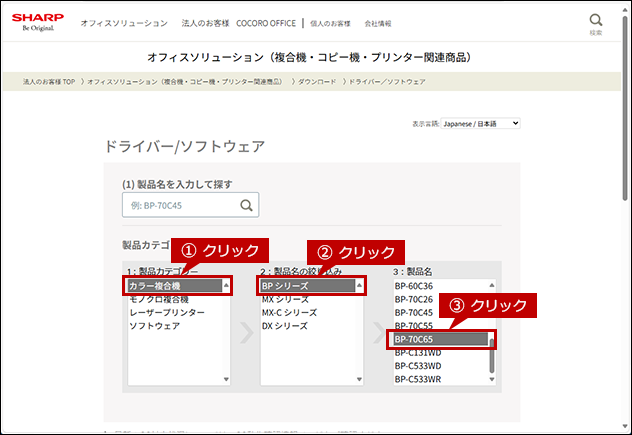Open COCORO OFFICE menu item

tap(266, 23)
